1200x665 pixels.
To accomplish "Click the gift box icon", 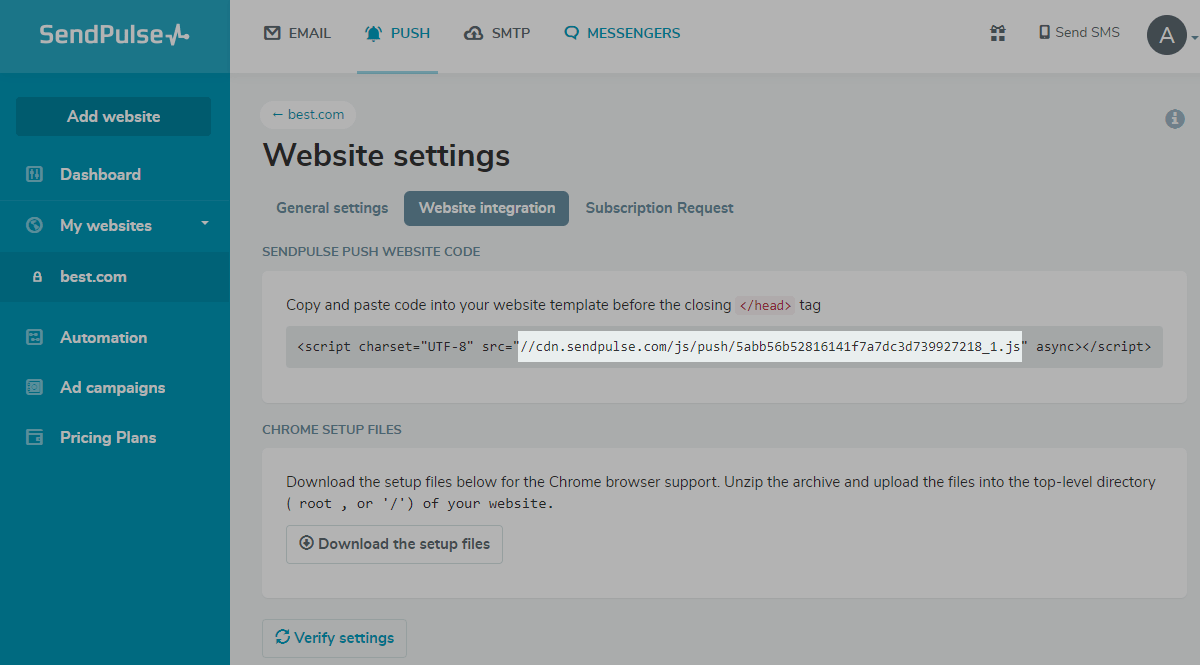I will point(998,33).
